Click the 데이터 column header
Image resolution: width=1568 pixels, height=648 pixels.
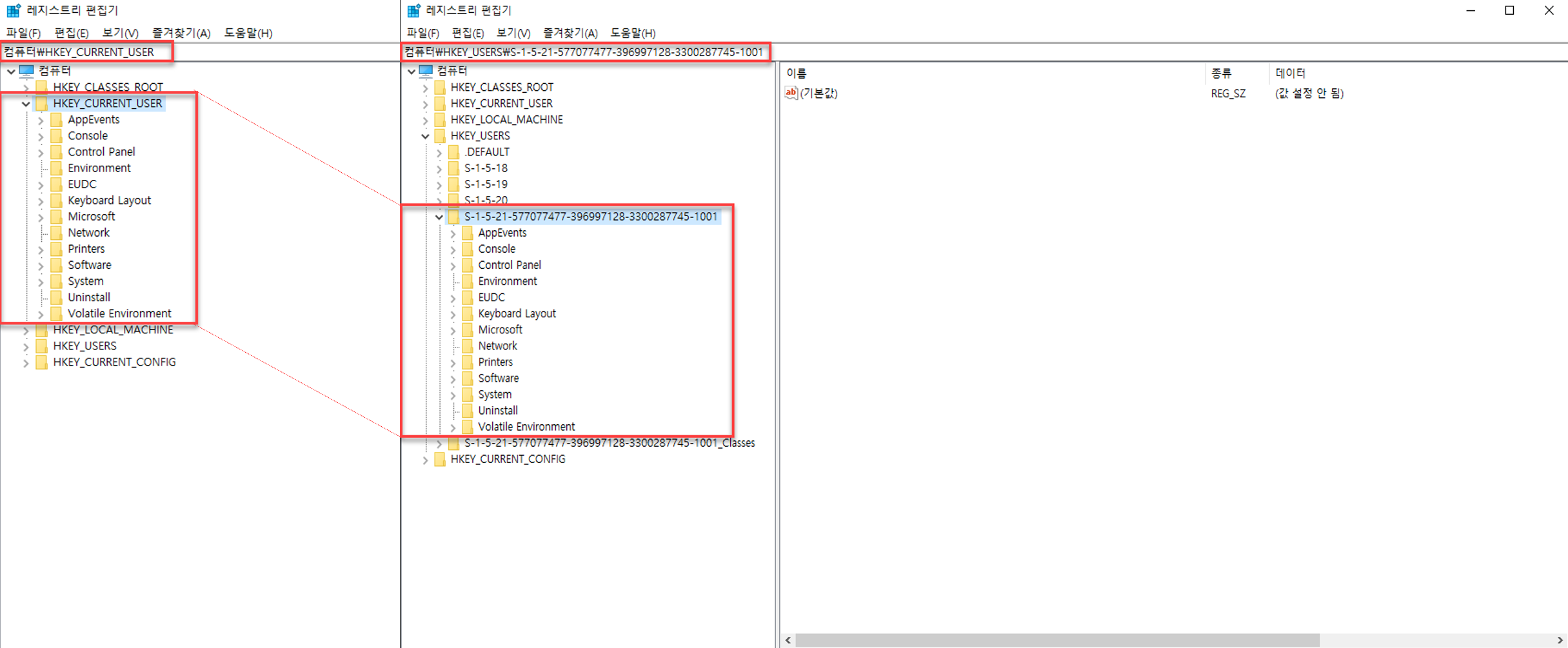pos(1291,73)
